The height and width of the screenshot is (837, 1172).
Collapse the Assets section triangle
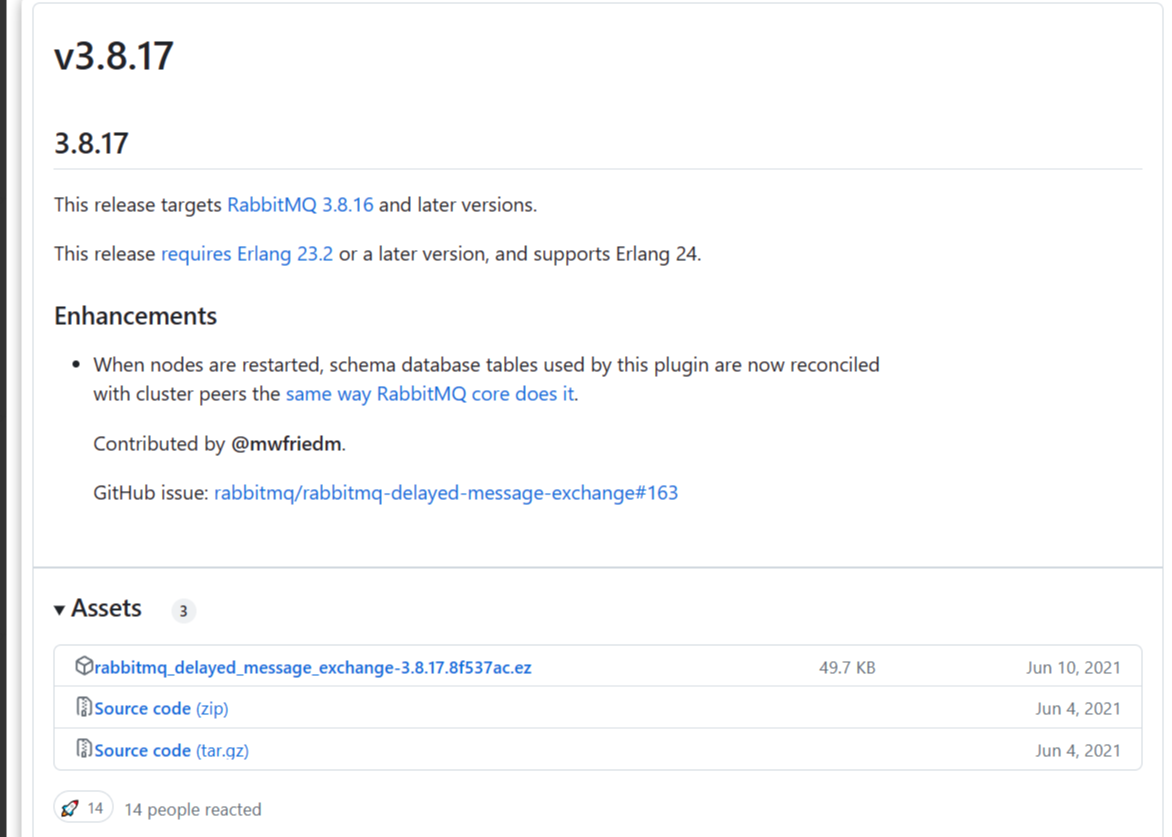(x=60, y=609)
